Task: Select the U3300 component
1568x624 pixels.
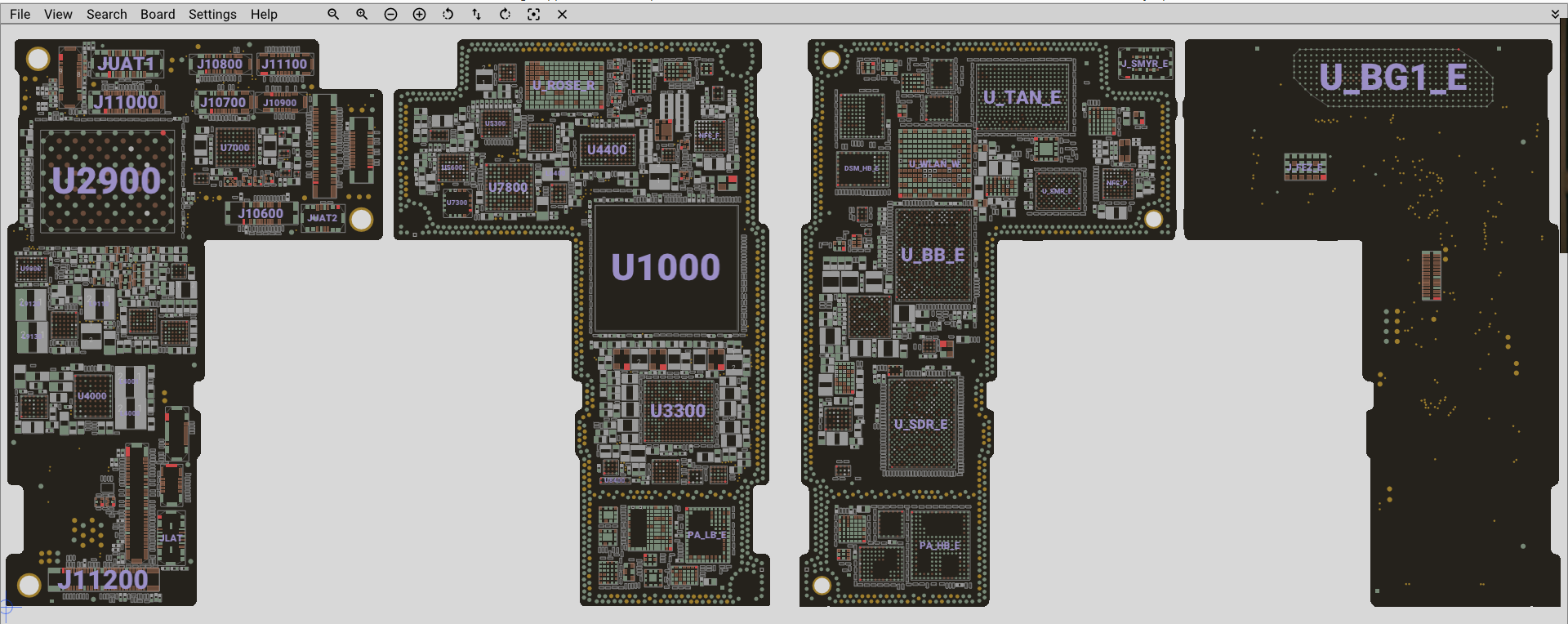Action: point(678,411)
